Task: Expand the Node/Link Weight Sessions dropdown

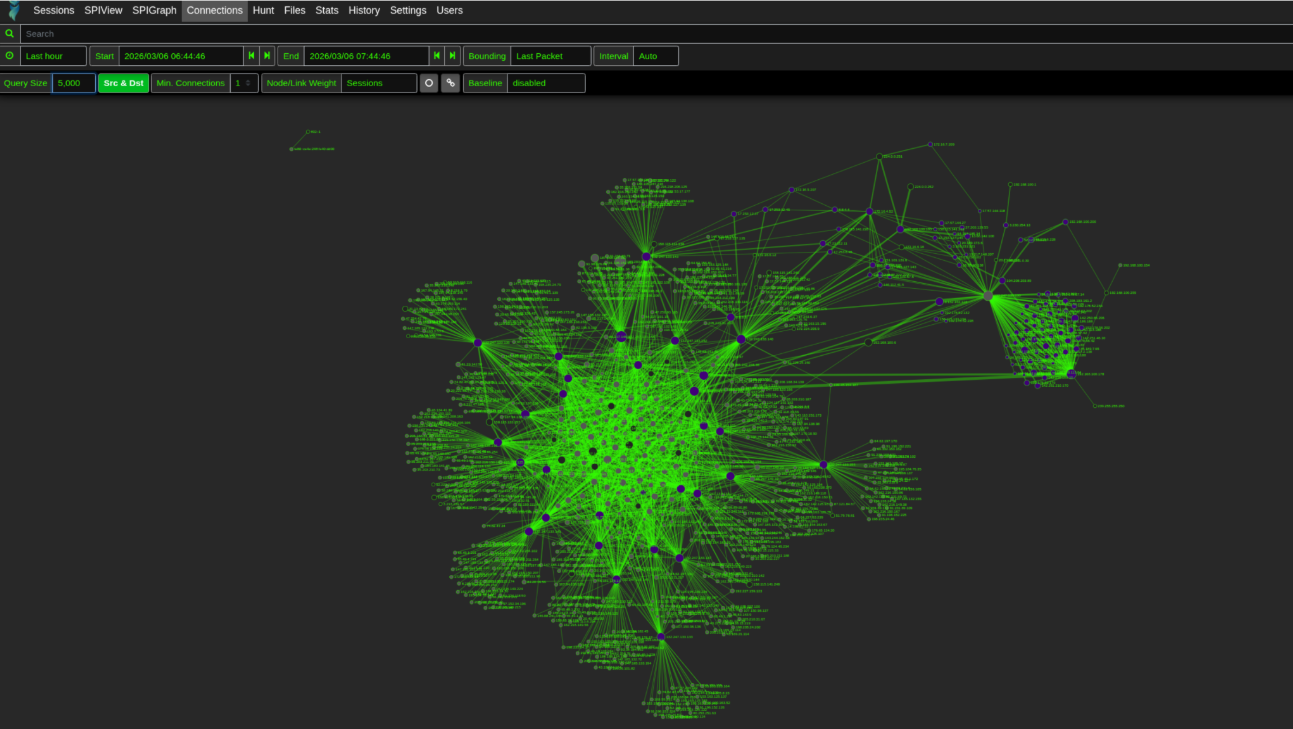Action: click(378, 83)
